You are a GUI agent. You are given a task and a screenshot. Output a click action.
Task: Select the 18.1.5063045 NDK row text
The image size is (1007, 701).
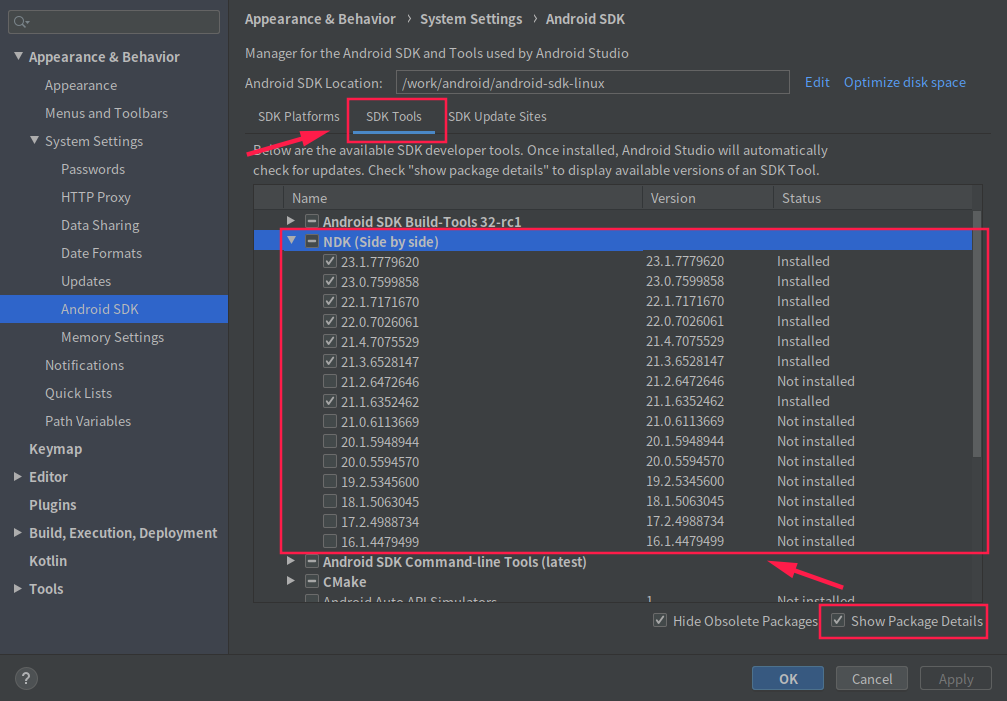380,502
